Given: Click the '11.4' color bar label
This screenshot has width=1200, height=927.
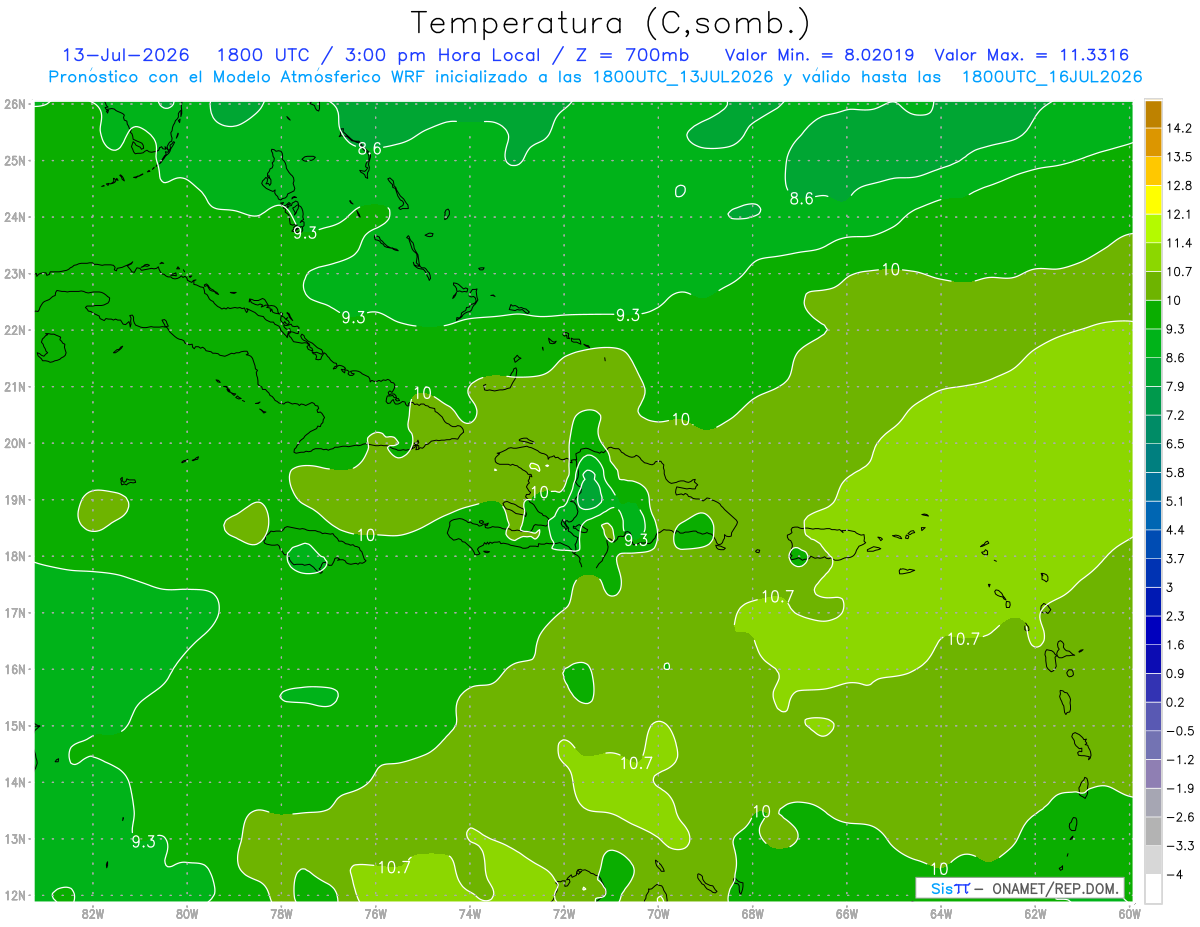Looking at the screenshot, I should point(1181,243).
